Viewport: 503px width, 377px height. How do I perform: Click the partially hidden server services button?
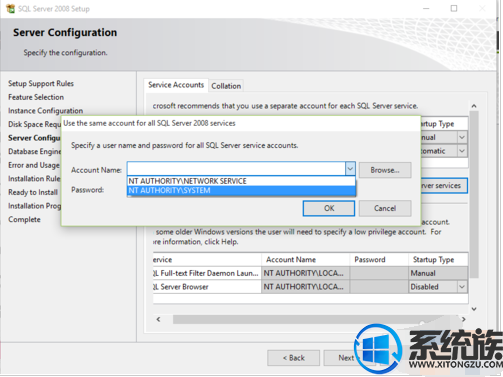444,186
